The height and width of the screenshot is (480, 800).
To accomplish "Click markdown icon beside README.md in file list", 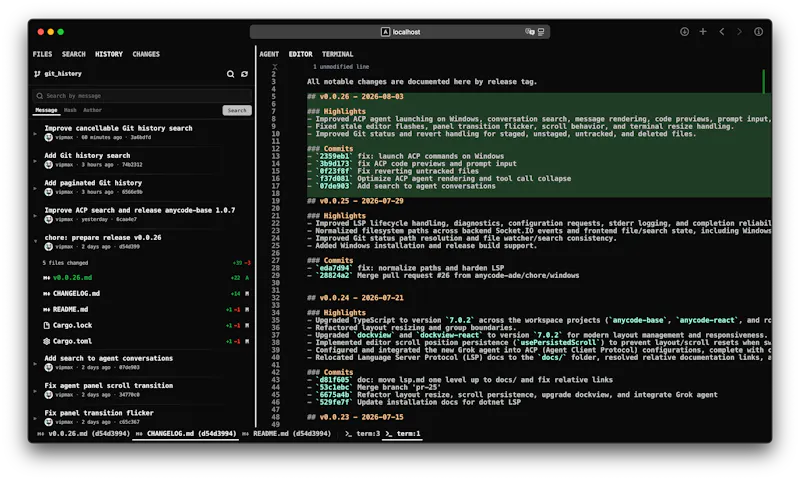I will [46, 310].
